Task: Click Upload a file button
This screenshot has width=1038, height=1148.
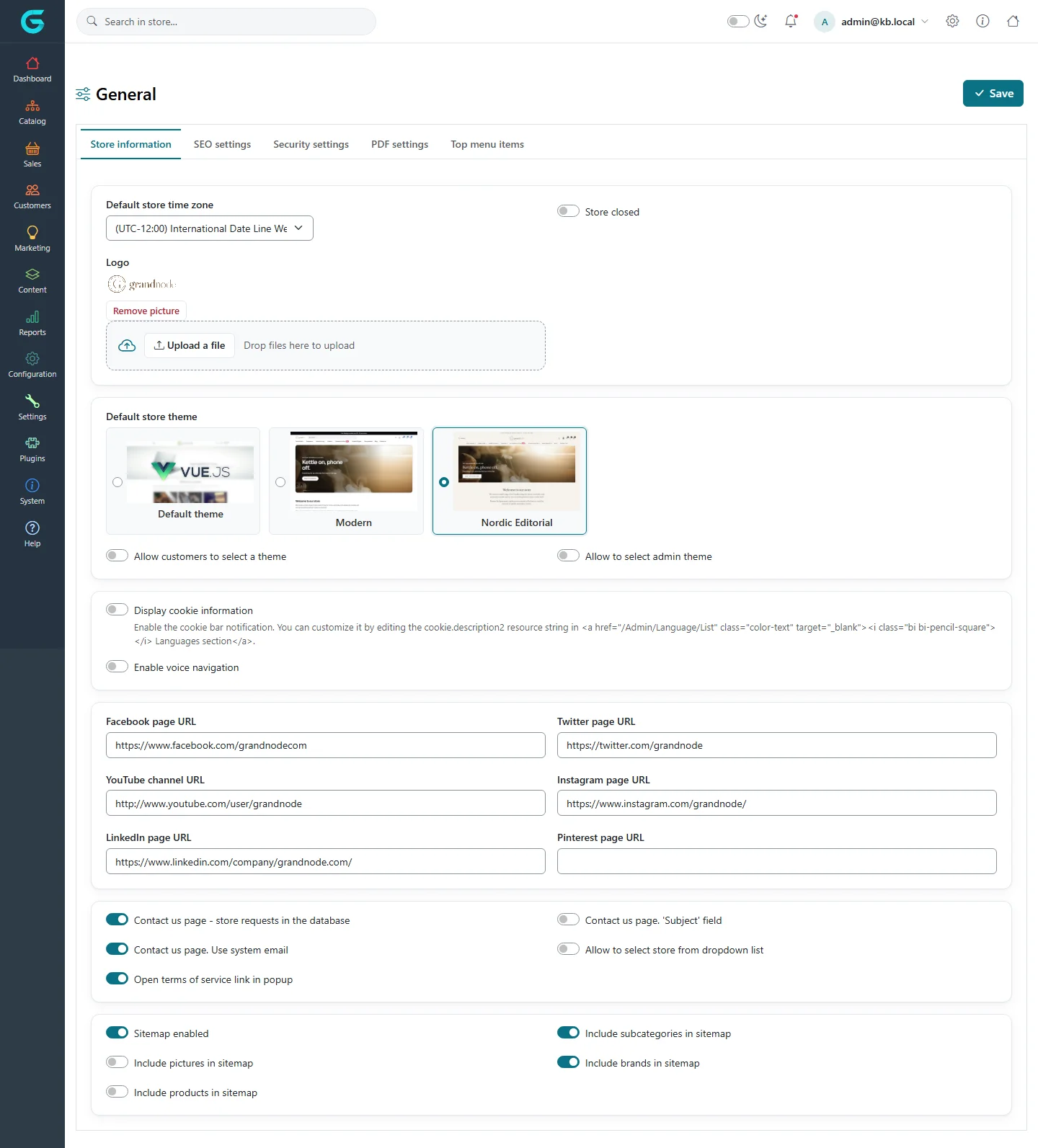Action: click(190, 345)
